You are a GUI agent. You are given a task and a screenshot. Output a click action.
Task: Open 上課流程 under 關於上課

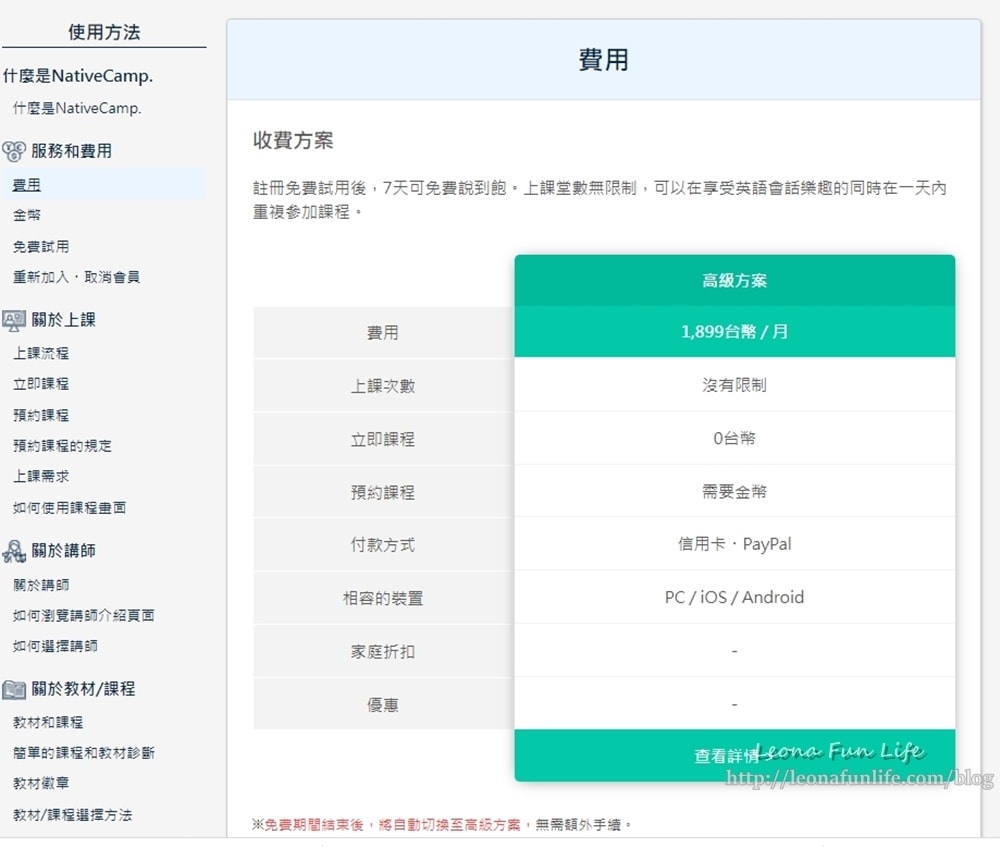point(41,353)
